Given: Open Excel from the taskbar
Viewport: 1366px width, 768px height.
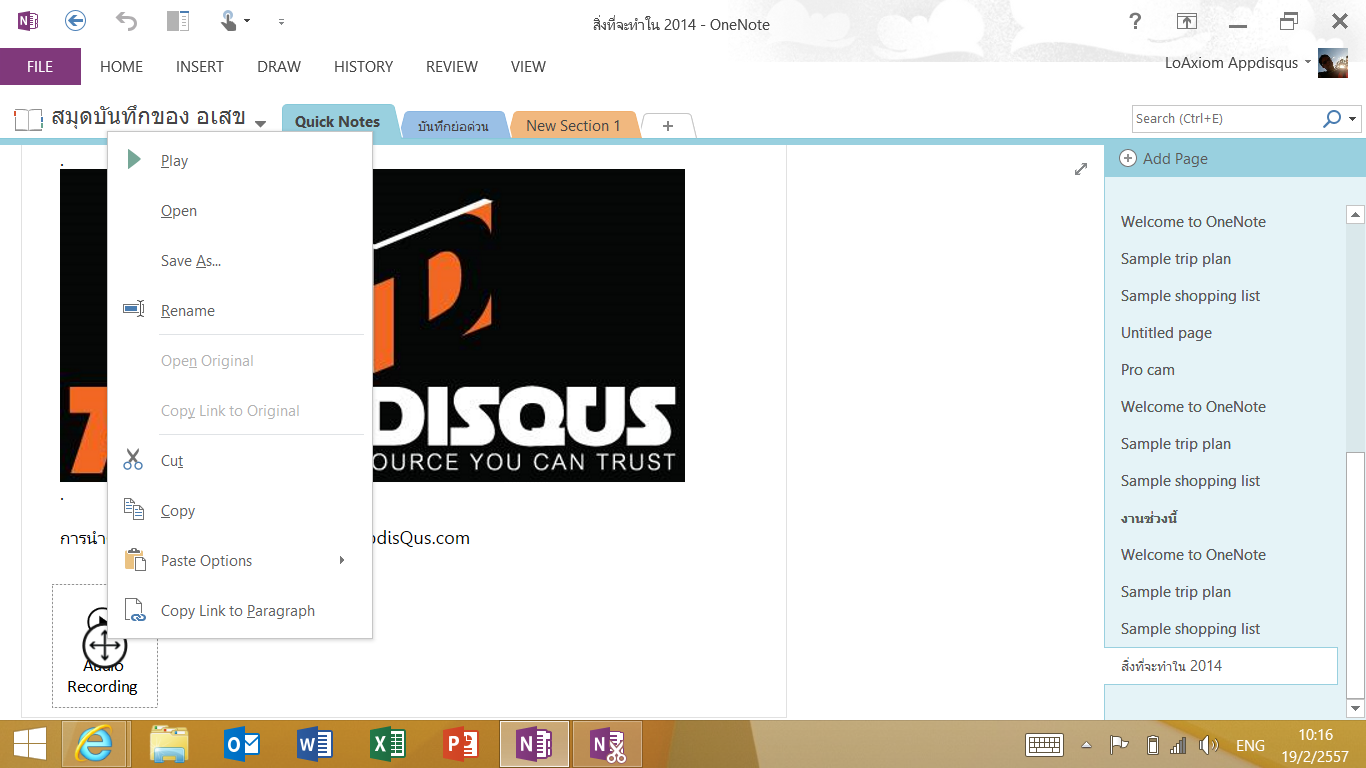Looking at the screenshot, I should pos(388,744).
